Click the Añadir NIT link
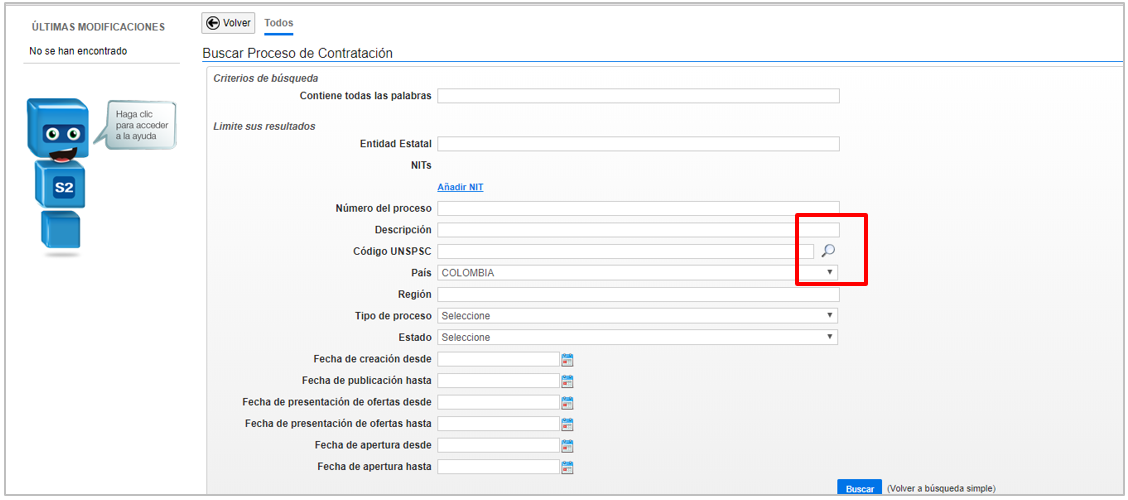 pos(460,187)
